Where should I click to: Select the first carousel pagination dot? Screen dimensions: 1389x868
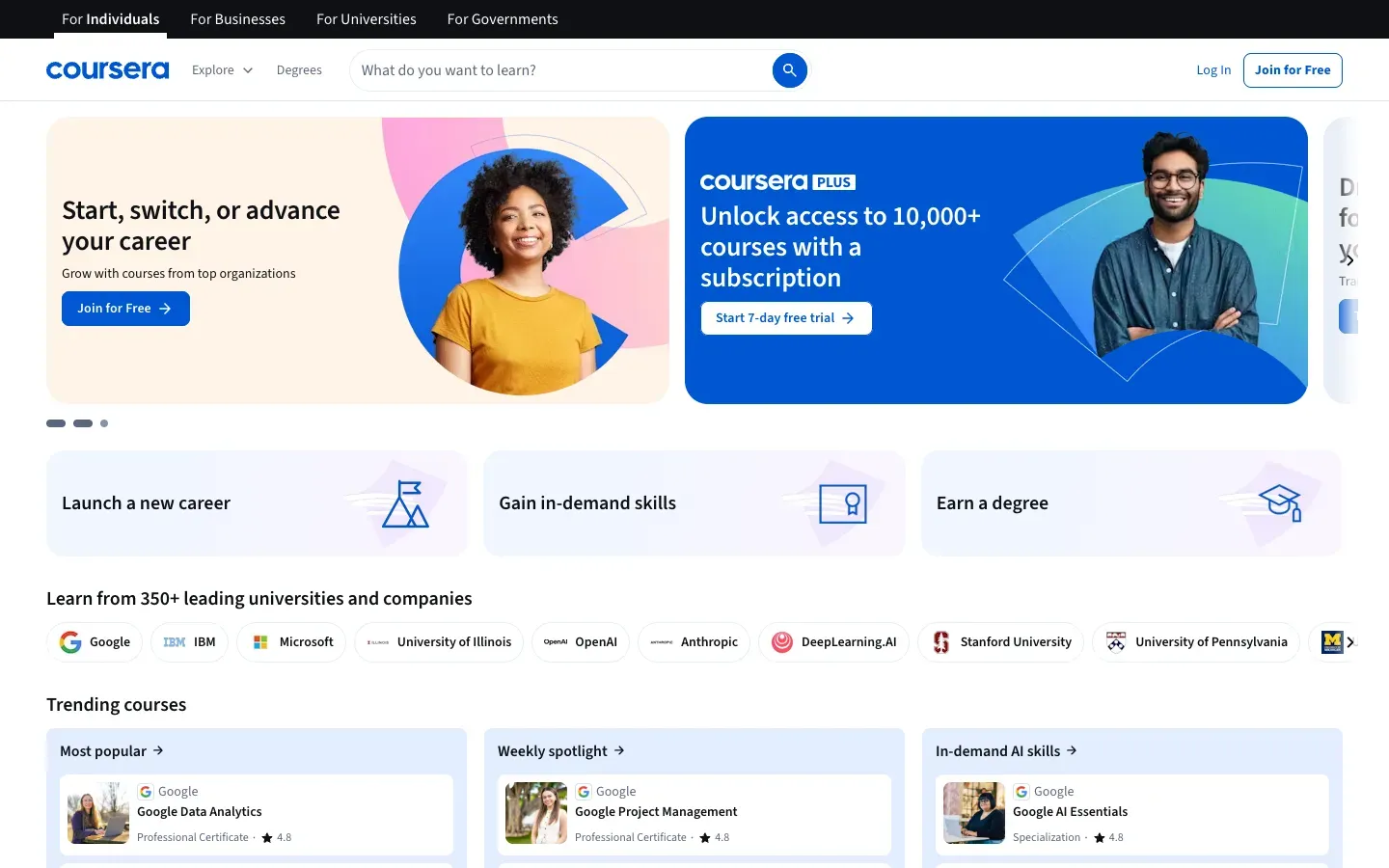pos(56,423)
